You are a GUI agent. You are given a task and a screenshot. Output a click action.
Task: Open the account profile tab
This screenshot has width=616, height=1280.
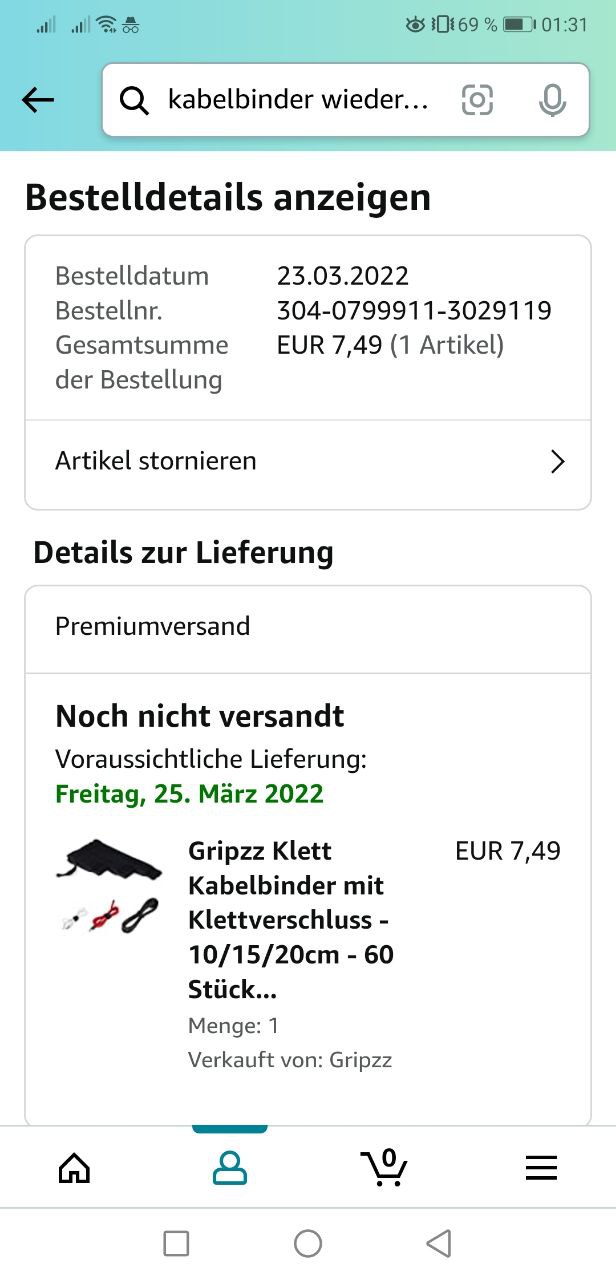(230, 1168)
